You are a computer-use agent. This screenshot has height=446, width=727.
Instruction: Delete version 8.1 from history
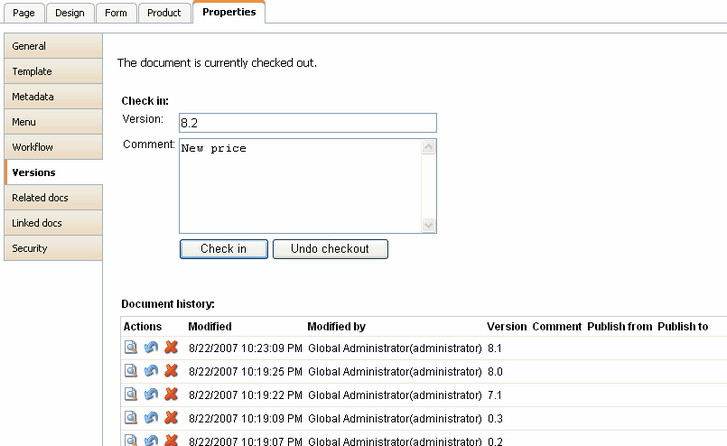[x=171, y=347]
